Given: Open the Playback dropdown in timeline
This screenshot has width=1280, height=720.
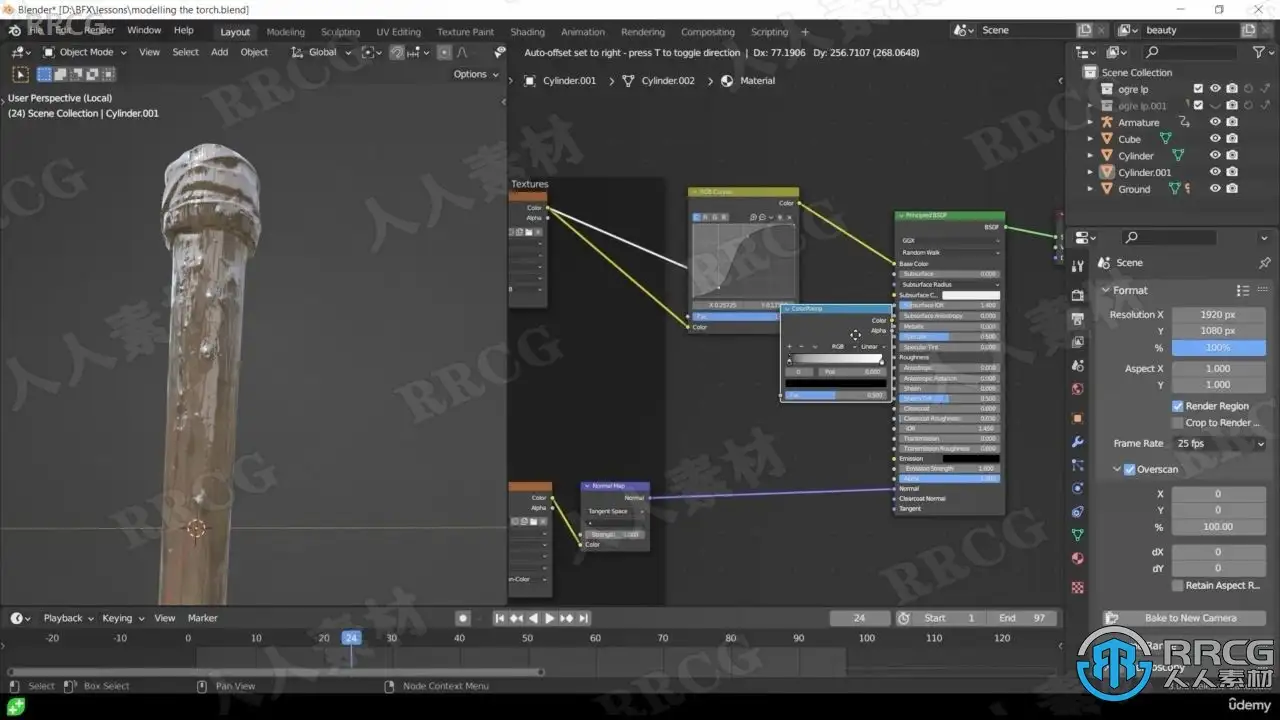Looking at the screenshot, I should [x=67, y=618].
